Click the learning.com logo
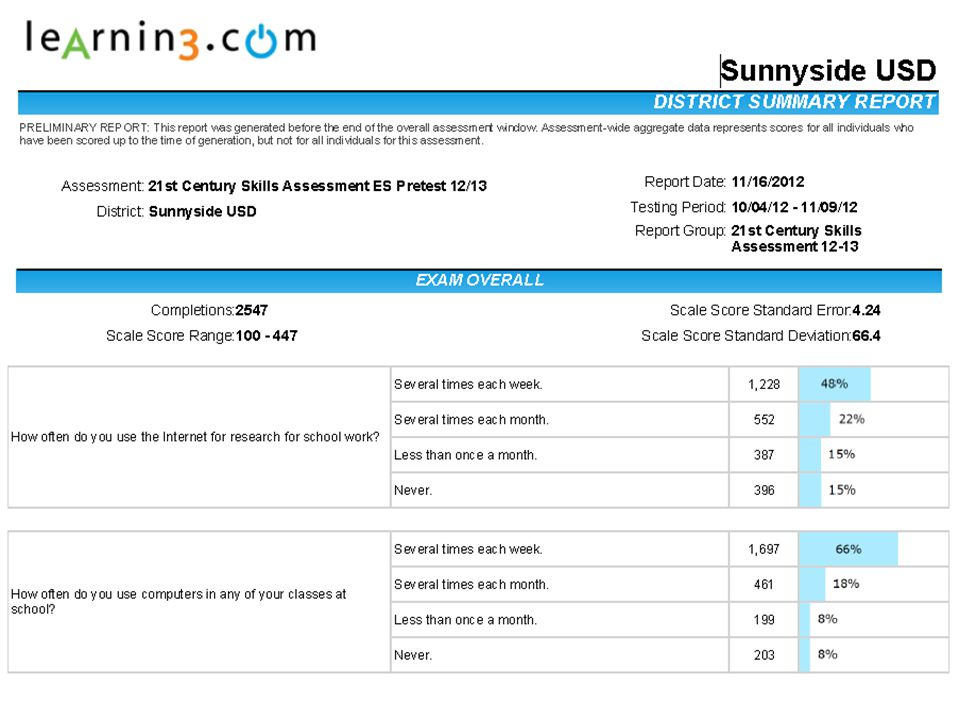 (x=170, y=39)
